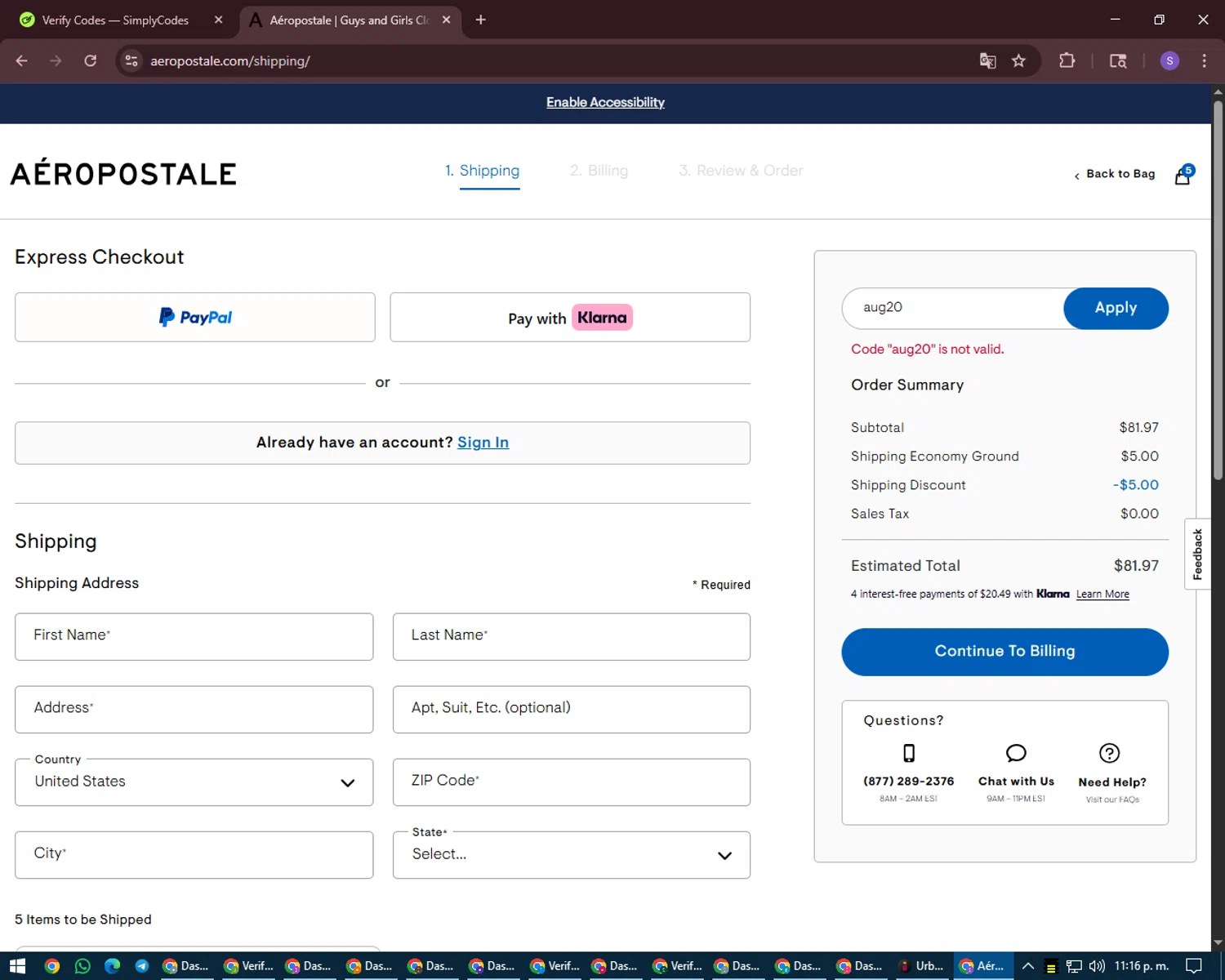This screenshot has width=1225, height=980.
Task: Open Klarna Learn More link
Action: tap(1102, 595)
